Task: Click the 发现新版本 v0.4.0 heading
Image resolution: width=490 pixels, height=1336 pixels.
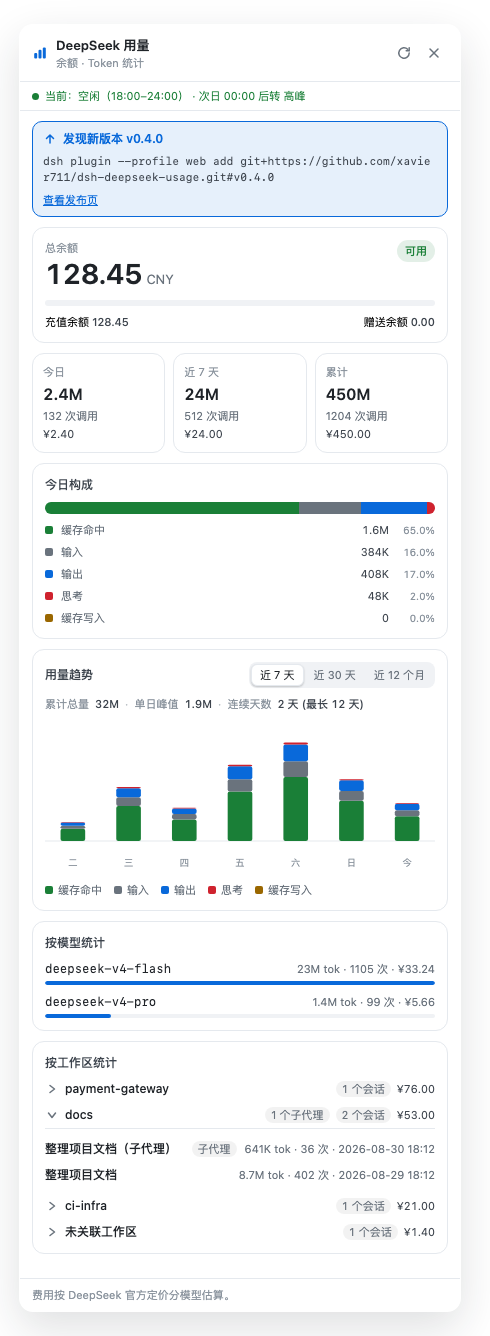Action: click(112, 139)
